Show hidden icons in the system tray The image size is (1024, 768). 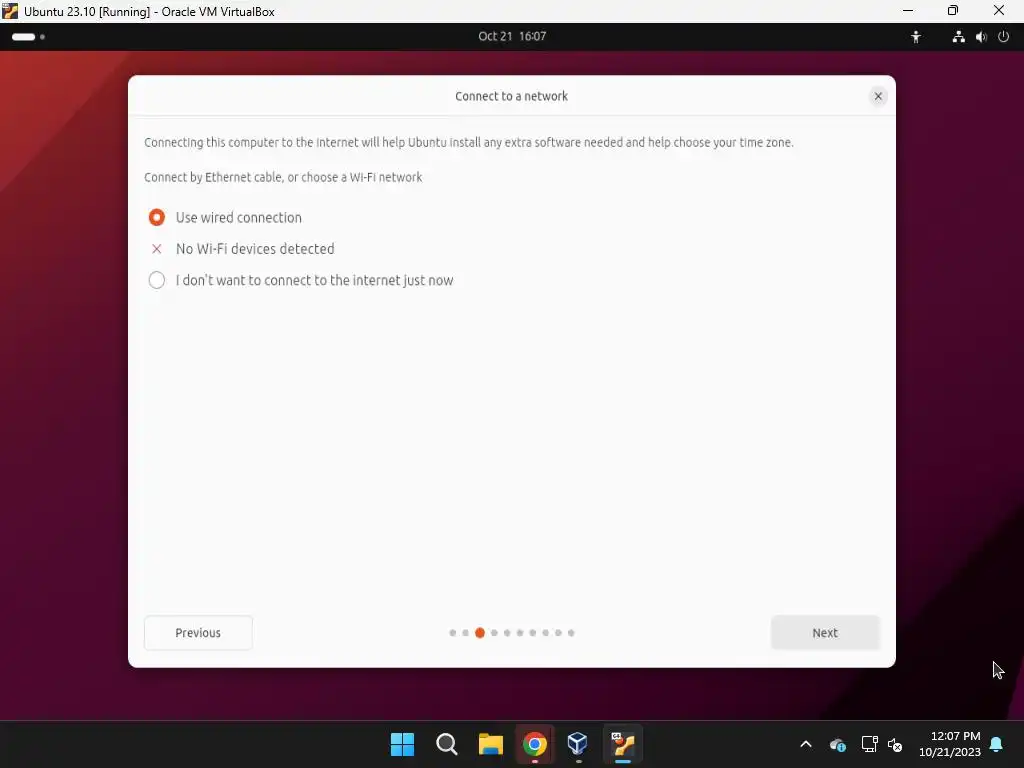(806, 744)
